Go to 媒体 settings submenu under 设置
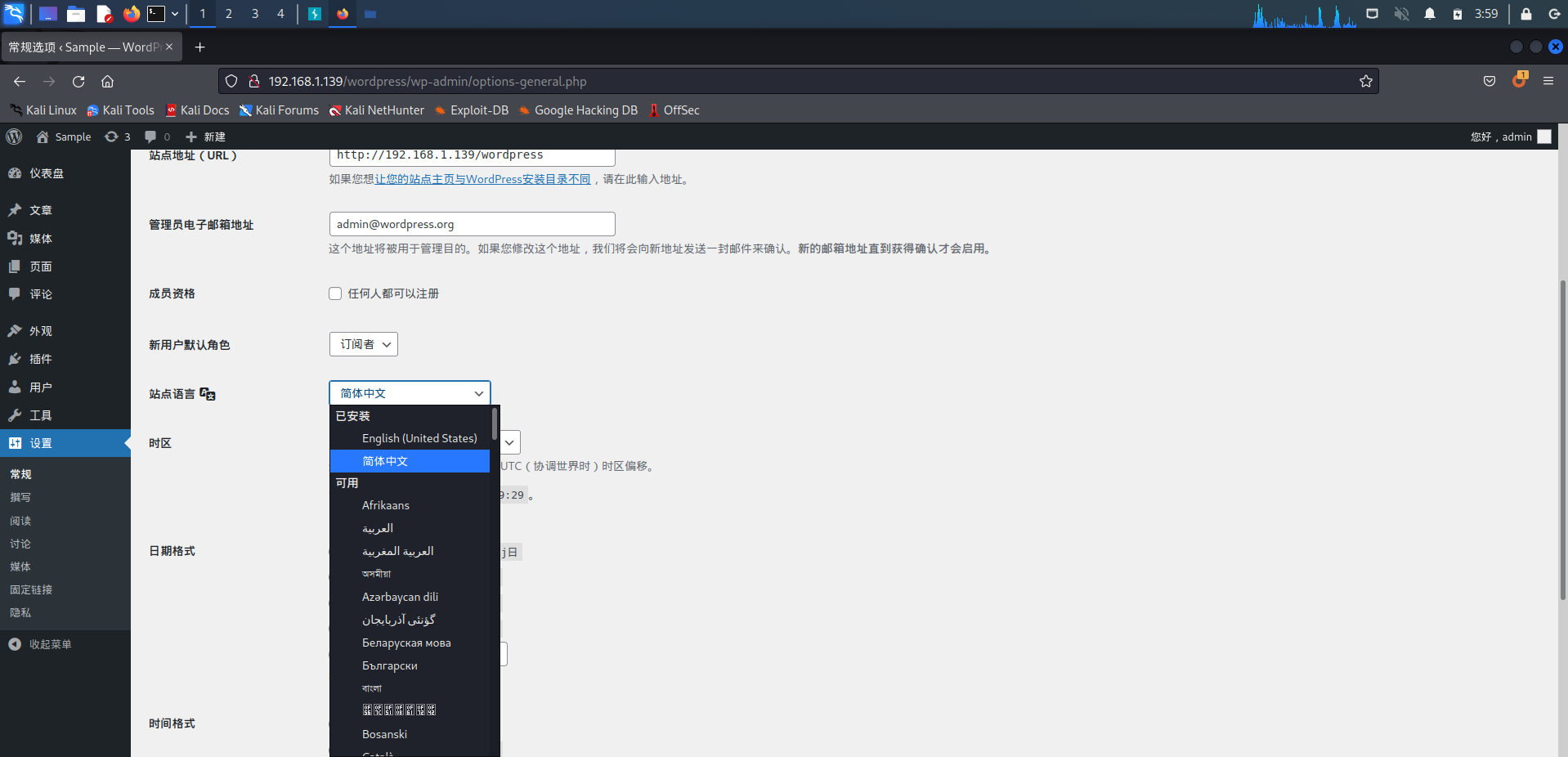 (20, 567)
